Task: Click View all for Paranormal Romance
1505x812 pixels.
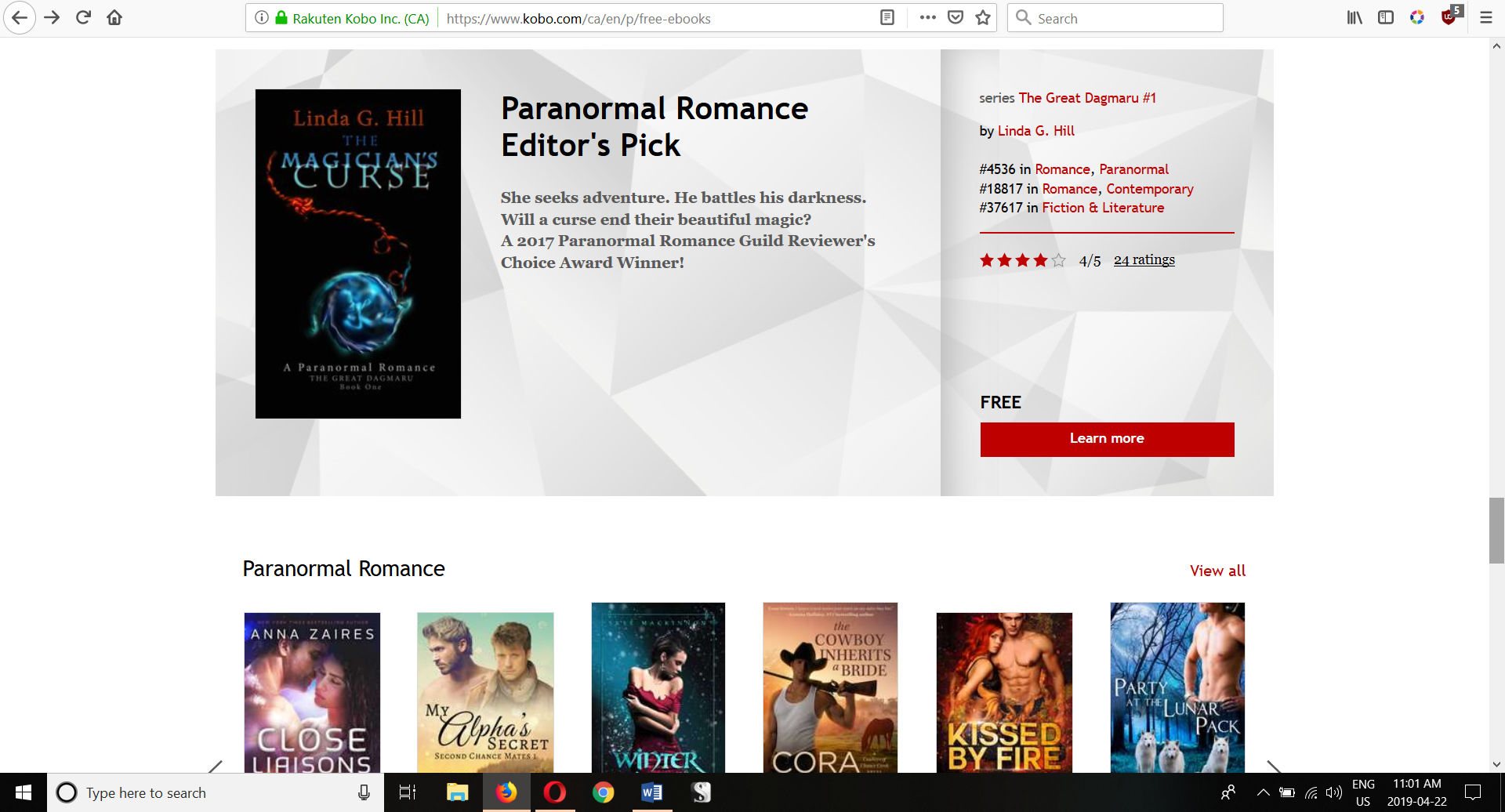Action: point(1217,571)
